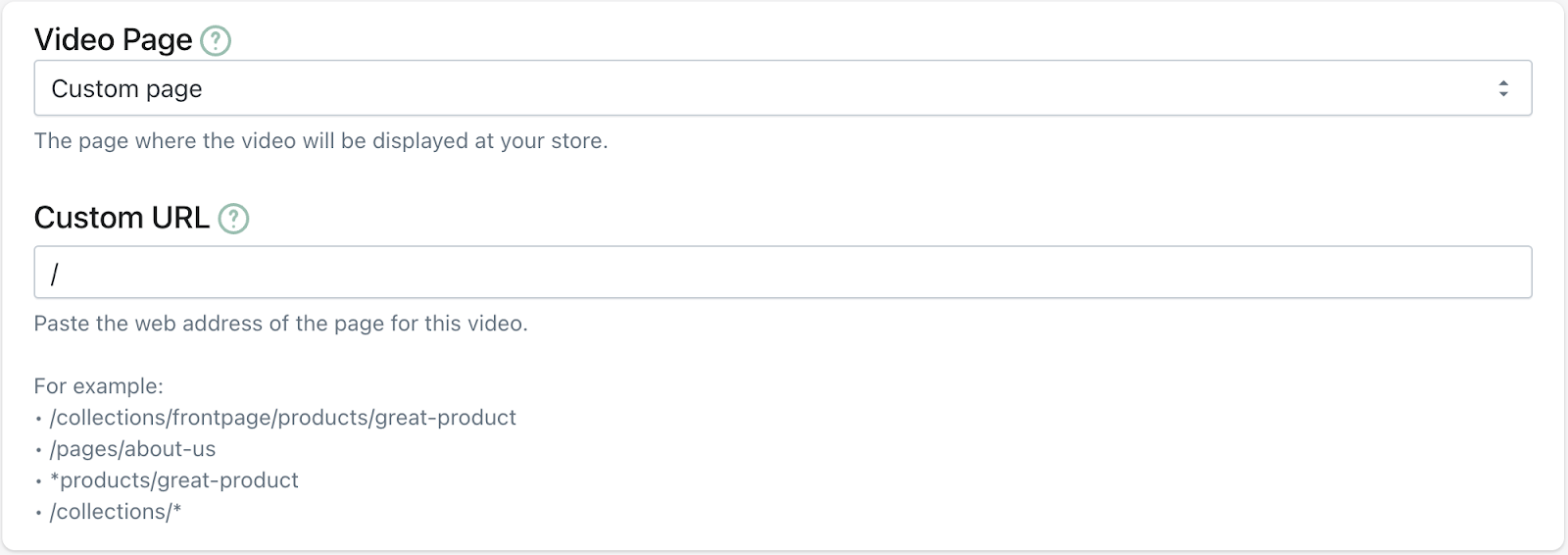The image size is (1568, 555).
Task: Click 'Paste the web address' hint text
Action: point(280,324)
